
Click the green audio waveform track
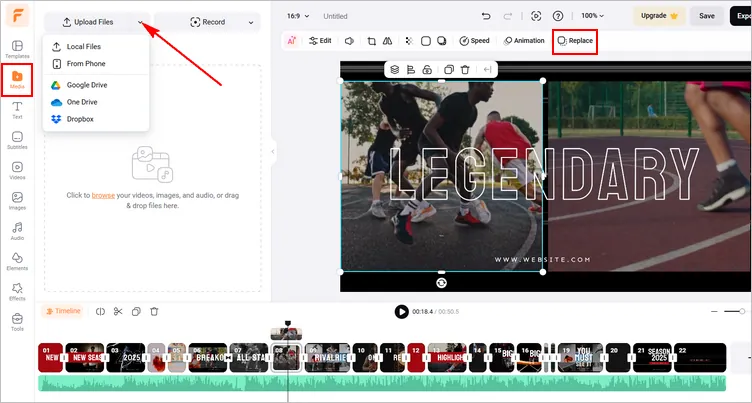(x=382, y=383)
